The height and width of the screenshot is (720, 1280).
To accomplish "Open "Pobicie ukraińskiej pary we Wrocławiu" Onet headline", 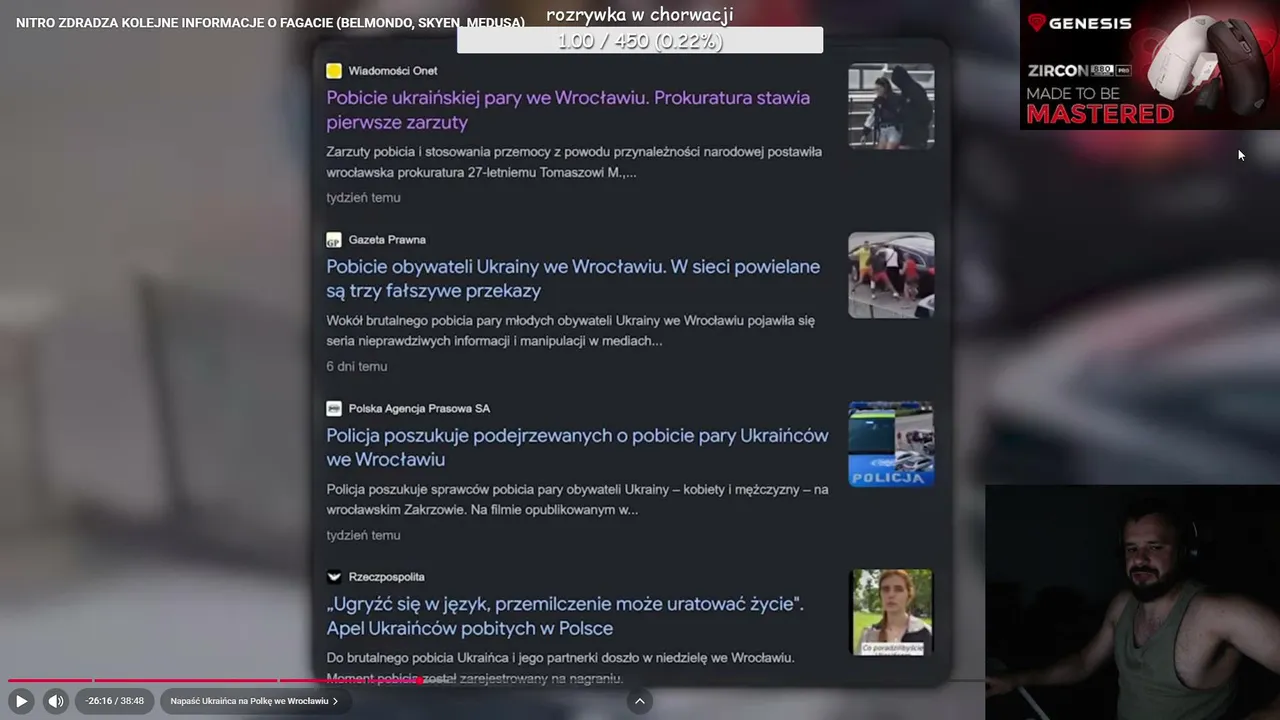I will point(568,110).
